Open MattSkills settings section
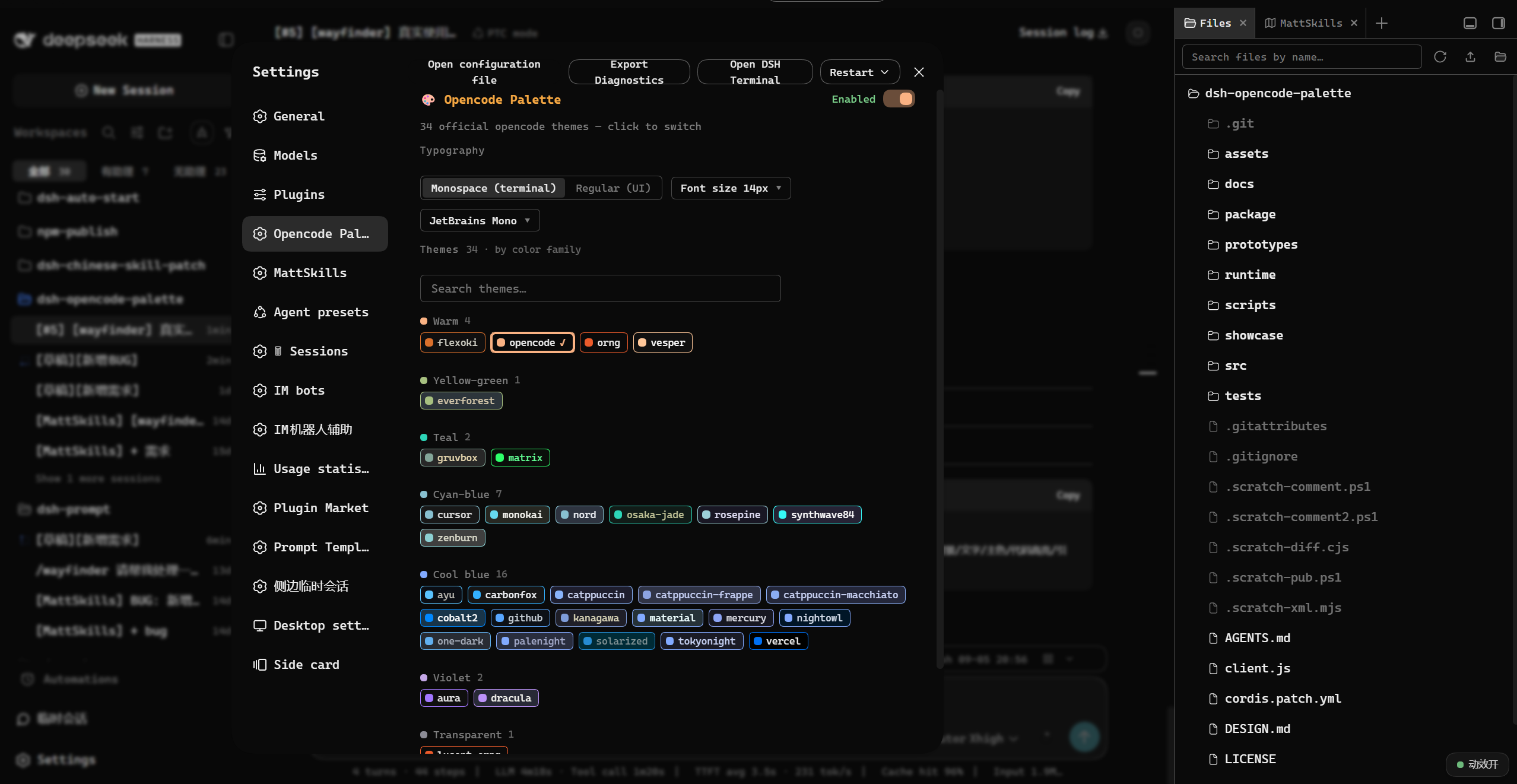This screenshot has height=784, width=1517. (315, 273)
